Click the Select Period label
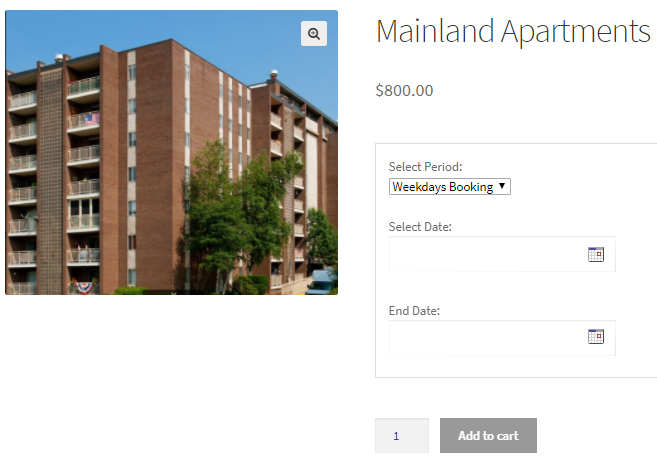 click(x=425, y=167)
